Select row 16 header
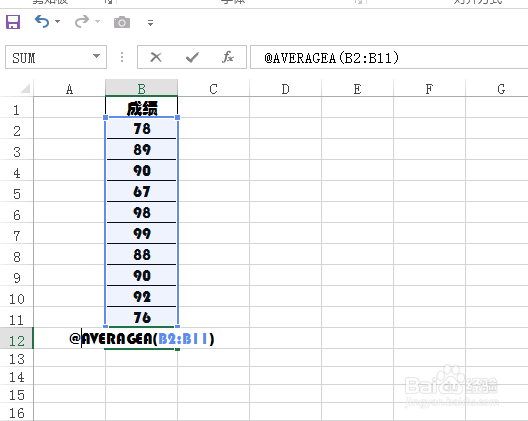 [16, 412]
